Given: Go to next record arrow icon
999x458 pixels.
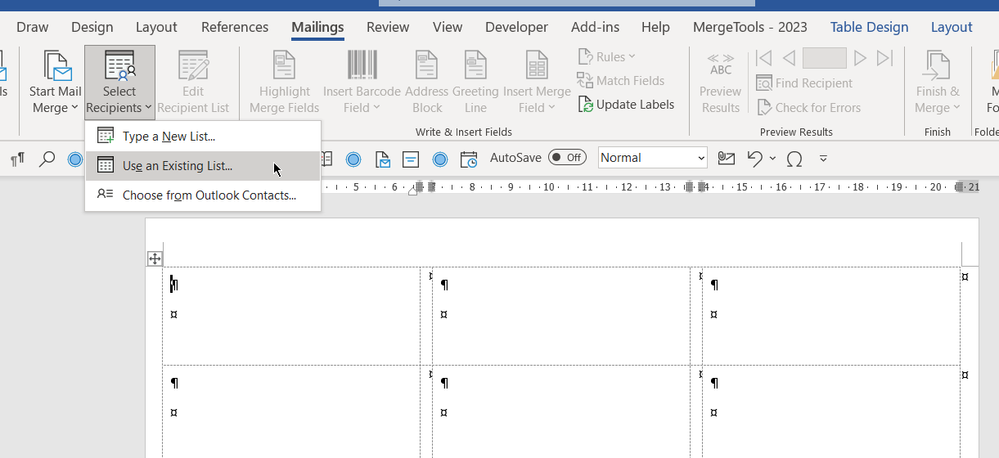Looking at the screenshot, I should point(860,58).
